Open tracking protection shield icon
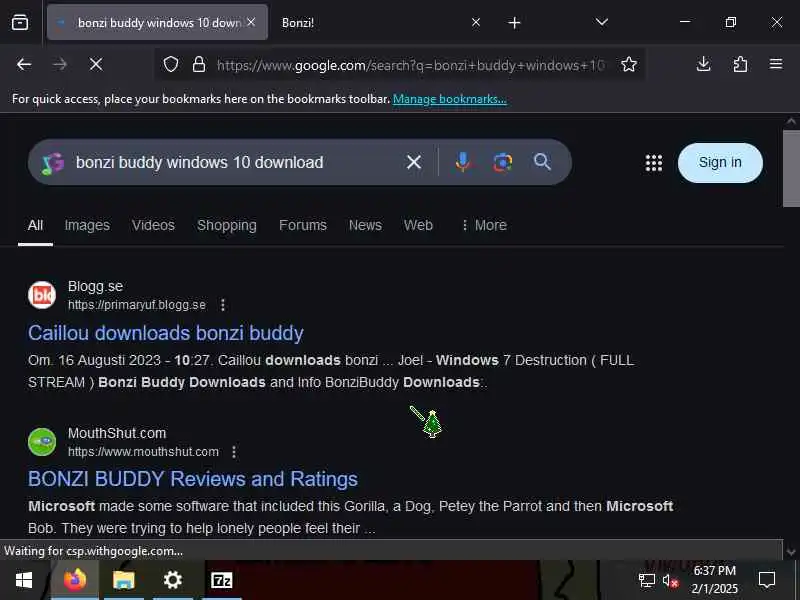The width and height of the screenshot is (800, 600). tap(171, 64)
